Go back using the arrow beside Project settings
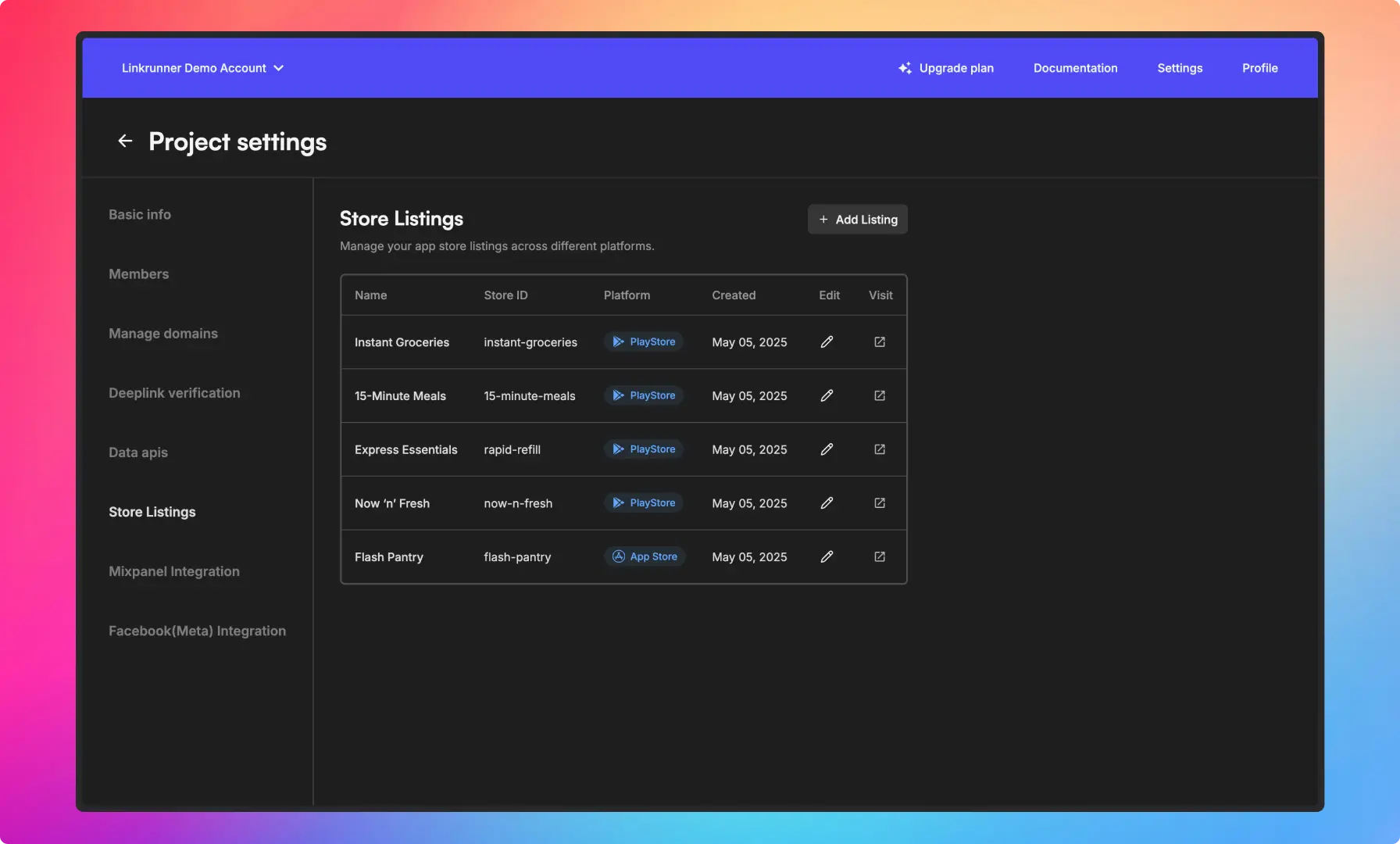Screen dimensions: 1400x844 [x=125, y=141]
